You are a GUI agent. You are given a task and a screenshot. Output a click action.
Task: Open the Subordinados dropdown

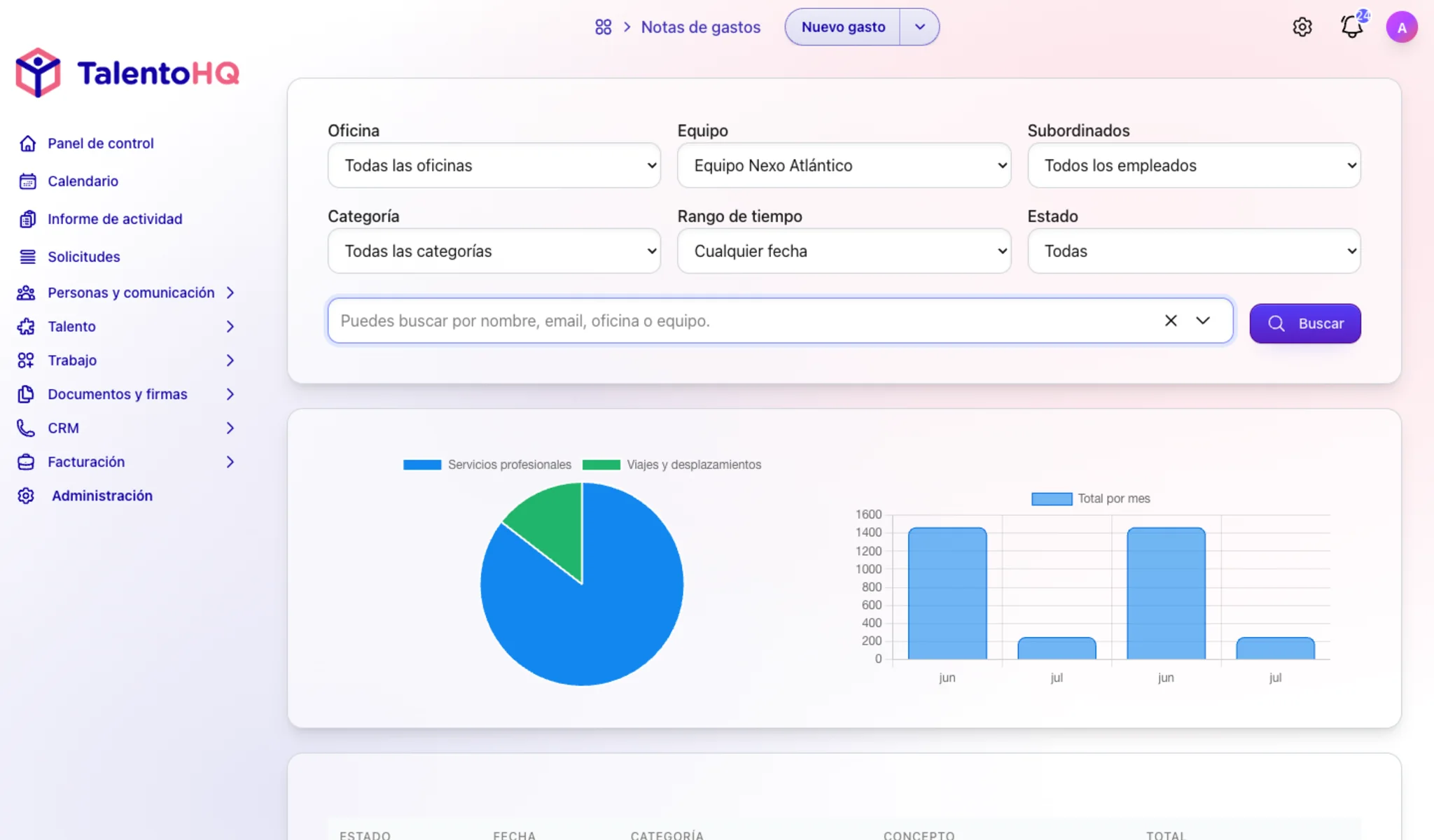point(1194,165)
